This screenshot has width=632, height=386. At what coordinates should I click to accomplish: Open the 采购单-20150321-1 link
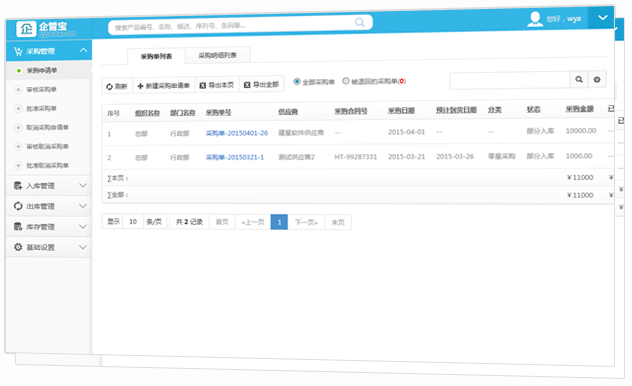[x=235, y=157]
